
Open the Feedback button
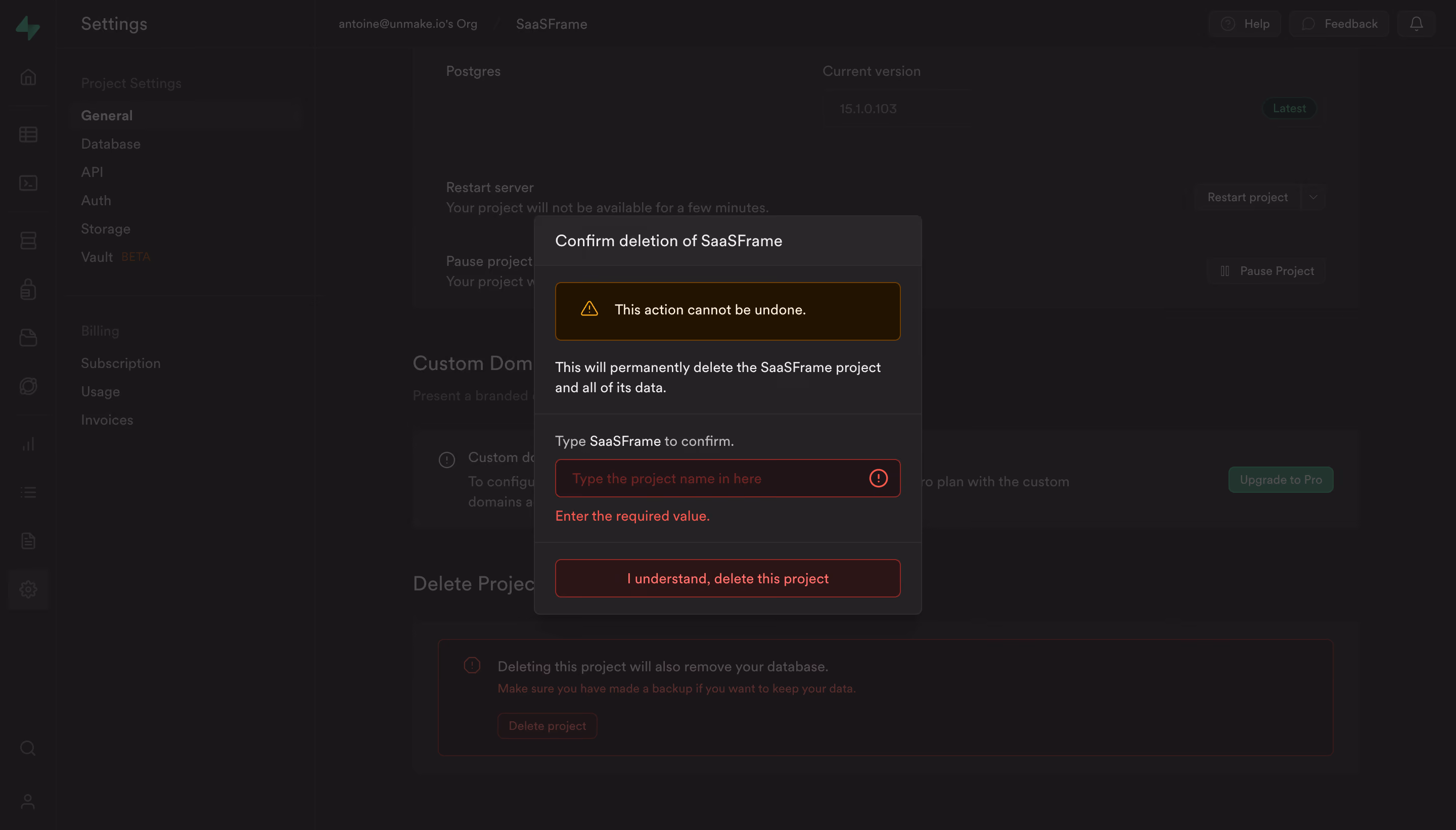[x=1339, y=24]
